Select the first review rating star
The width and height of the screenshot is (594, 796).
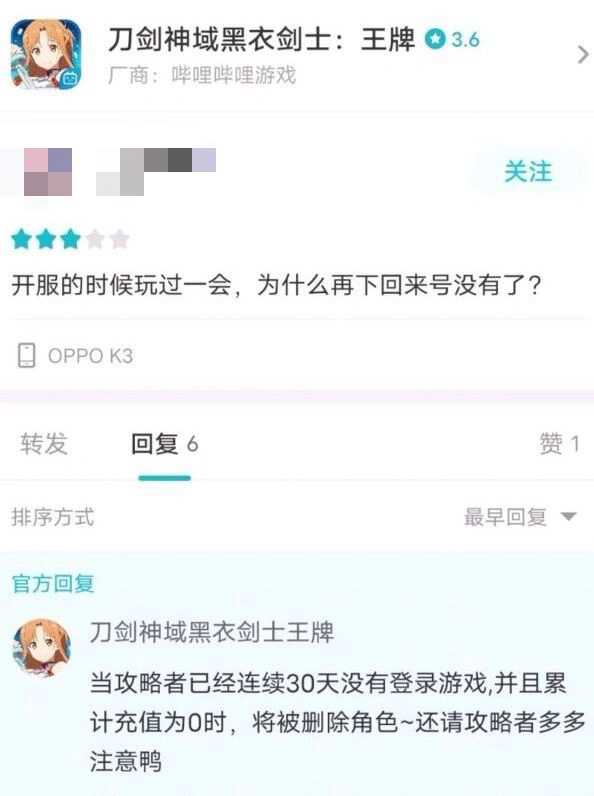[x=22, y=239]
